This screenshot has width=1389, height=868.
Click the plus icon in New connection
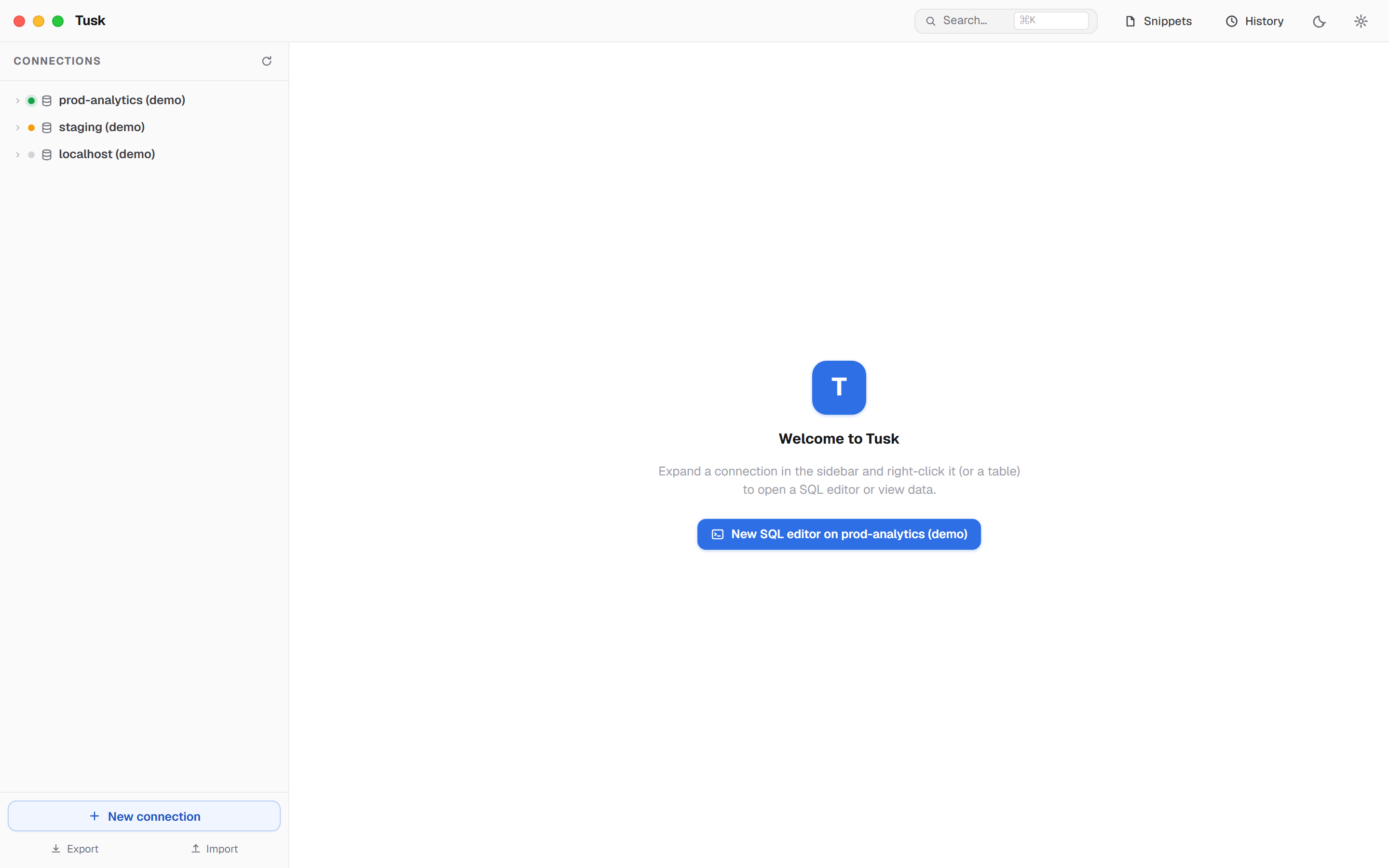tap(95, 816)
